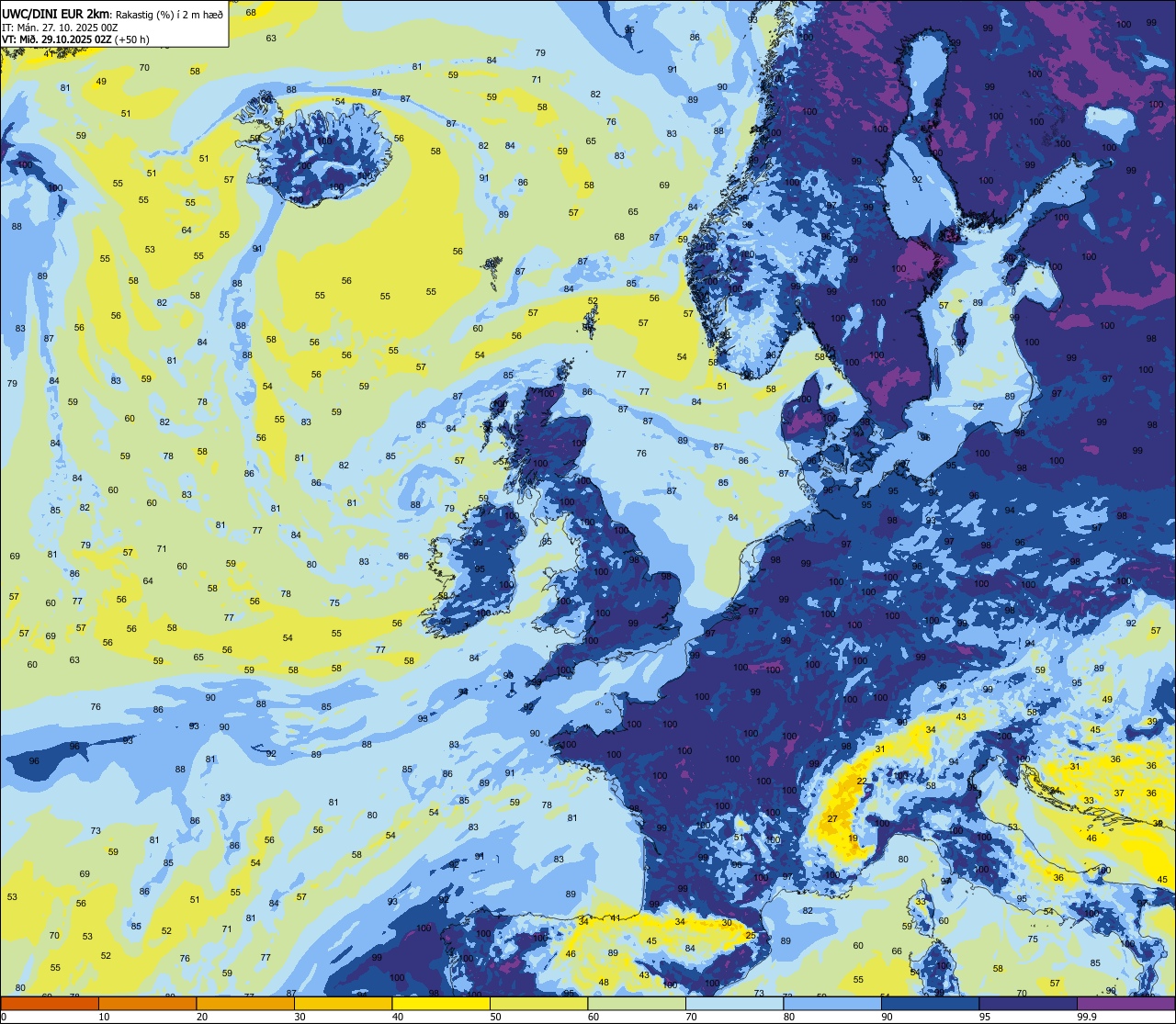Image resolution: width=1176 pixels, height=1024 pixels.
Task: Click the "37" humidity value on the map
Action: point(1119,793)
